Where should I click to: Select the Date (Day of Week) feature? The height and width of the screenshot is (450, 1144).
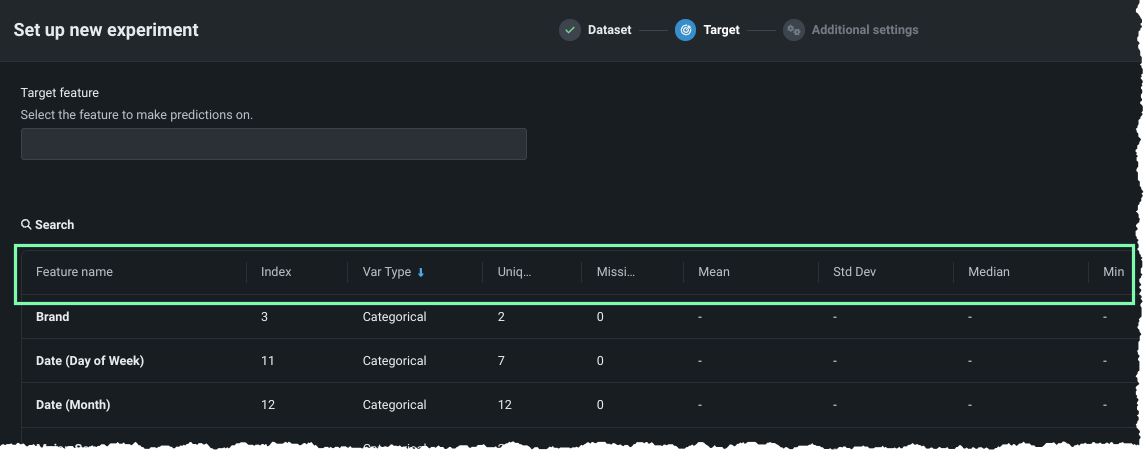(x=89, y=361)
